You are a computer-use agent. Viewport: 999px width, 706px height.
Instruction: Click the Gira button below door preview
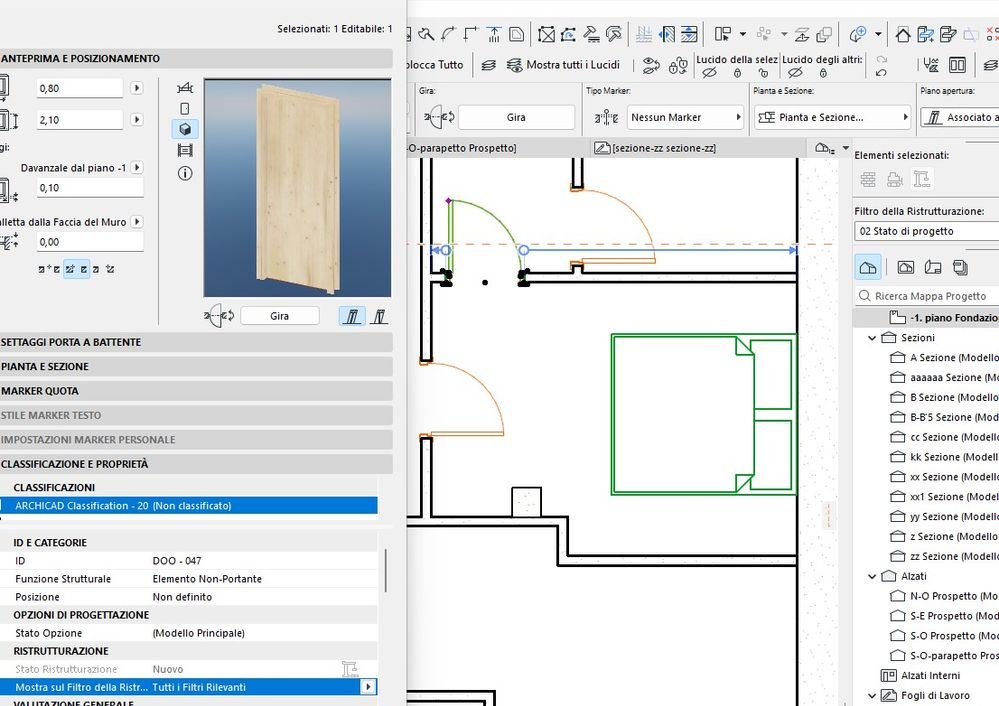(279, 316)
